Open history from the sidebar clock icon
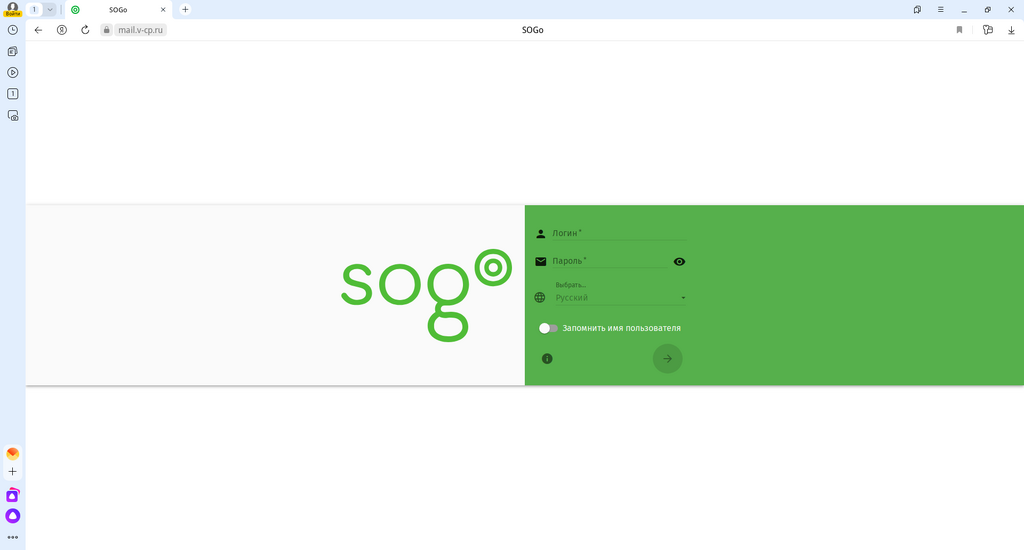The height and width of the screenshot is (550, 1024). pyautogui.click(x=13, y=30)
